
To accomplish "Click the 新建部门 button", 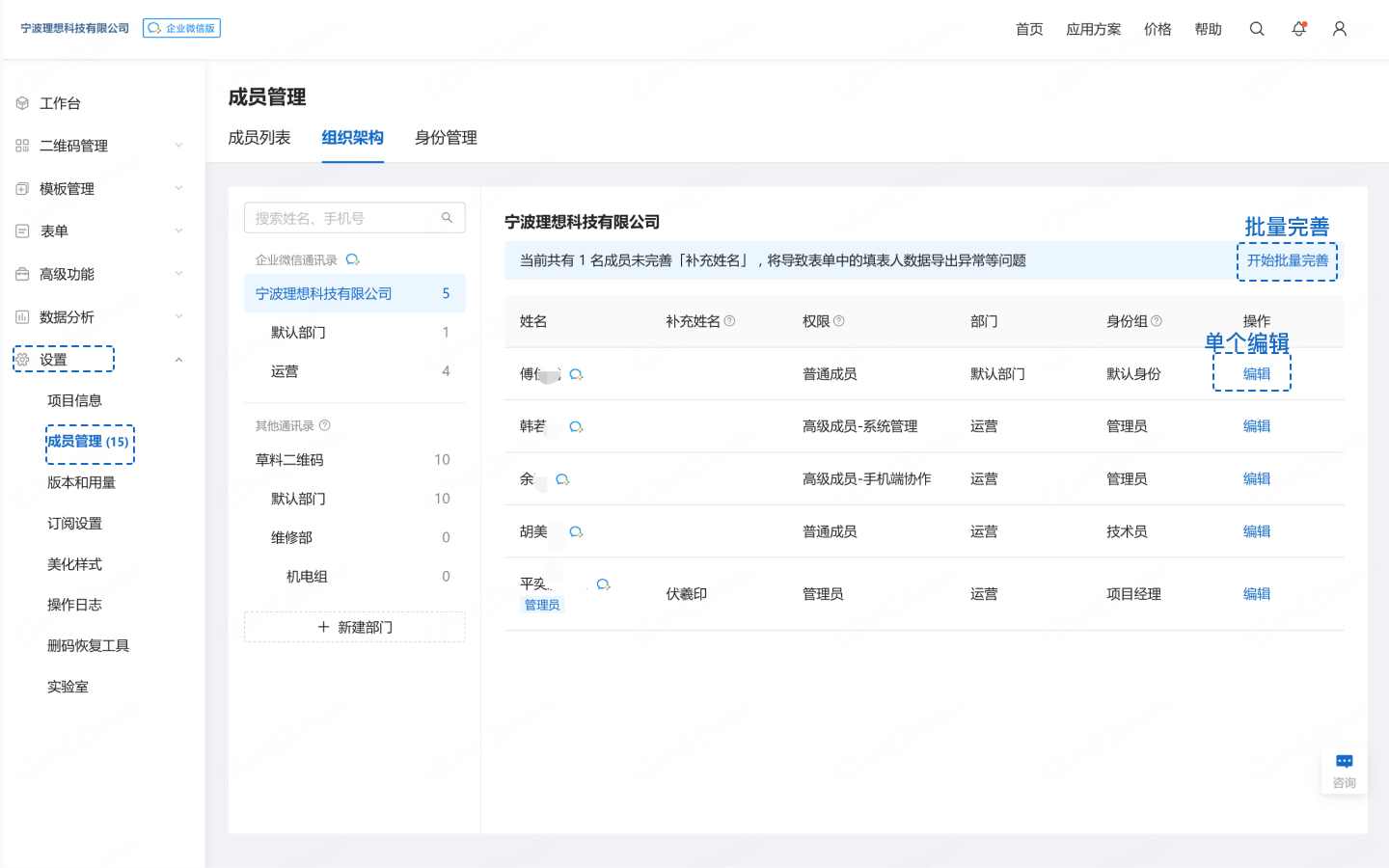I will pos(355,627).
